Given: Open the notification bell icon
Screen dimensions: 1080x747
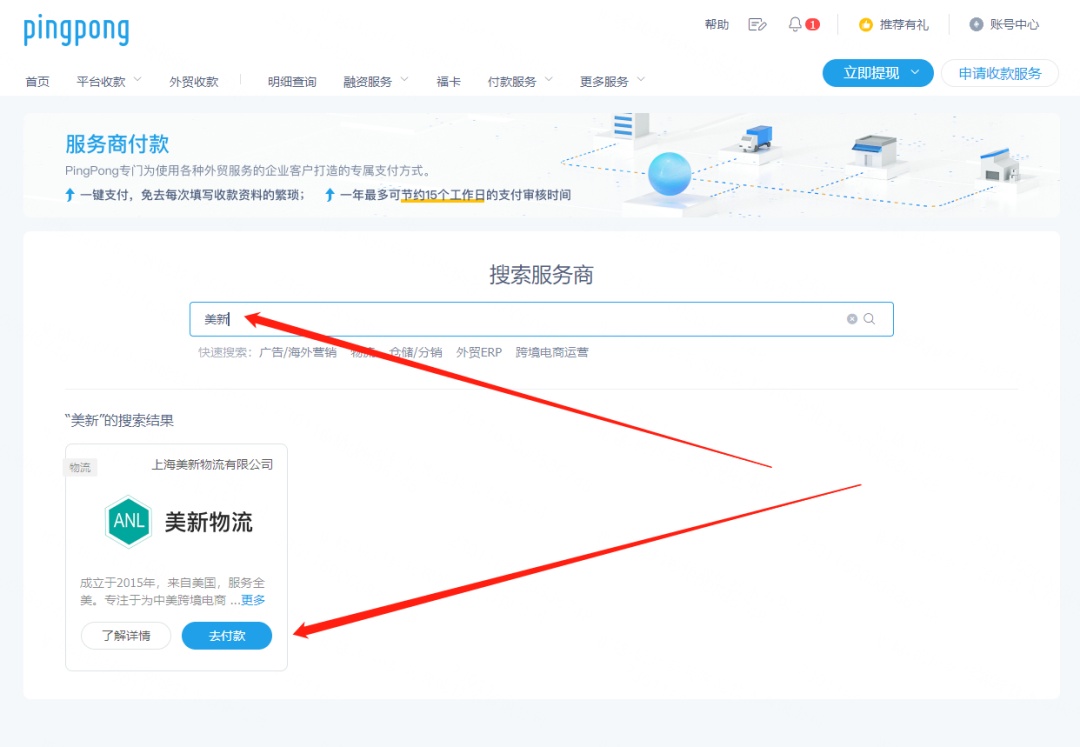Looking at the screenshot, I should (795, 25).
